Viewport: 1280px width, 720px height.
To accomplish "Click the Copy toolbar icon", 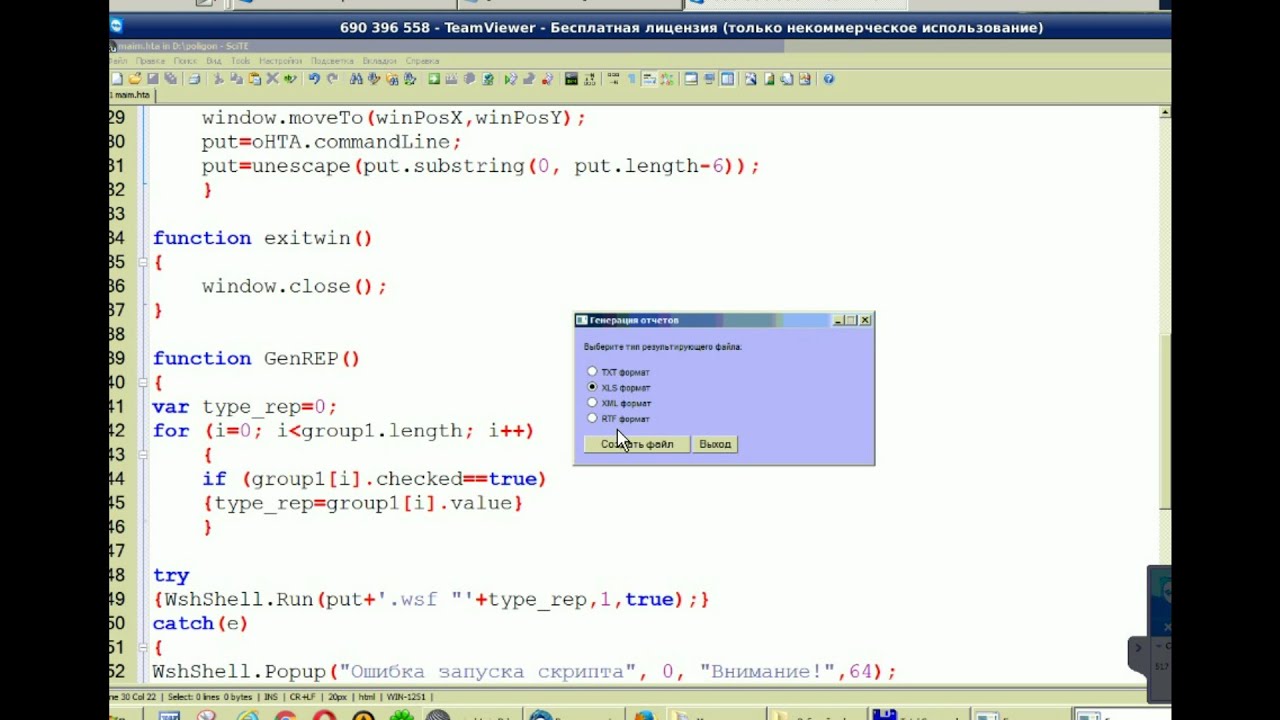I will pos(236,78).
